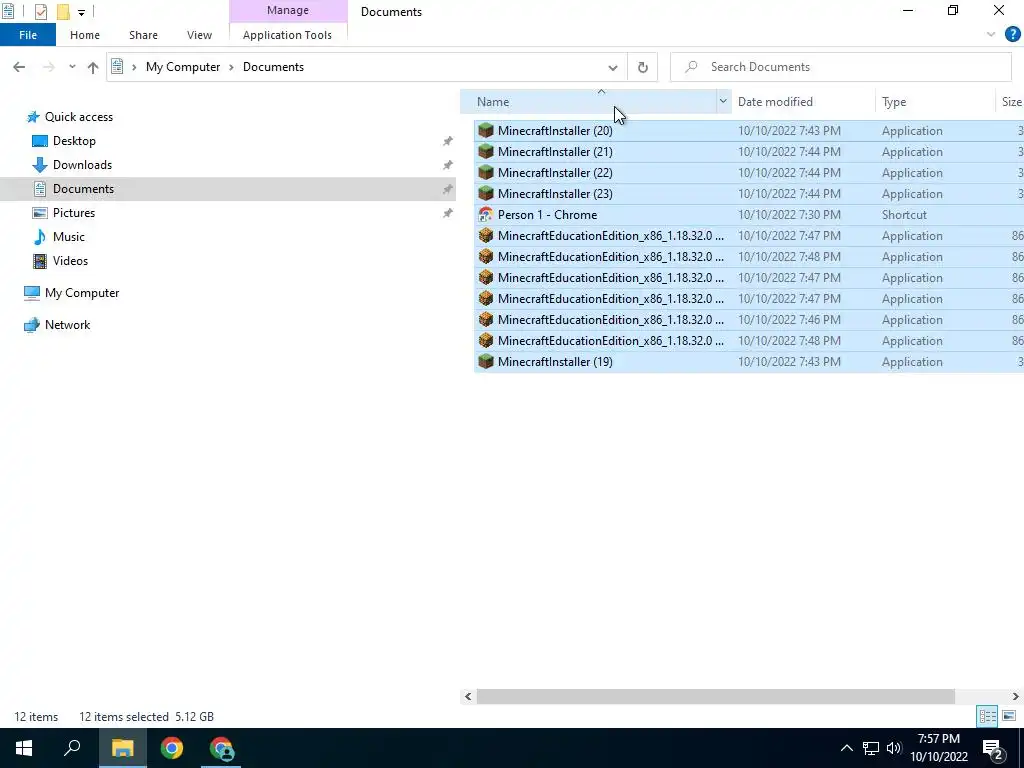Refresh the Documents folder view

[643, 67]
